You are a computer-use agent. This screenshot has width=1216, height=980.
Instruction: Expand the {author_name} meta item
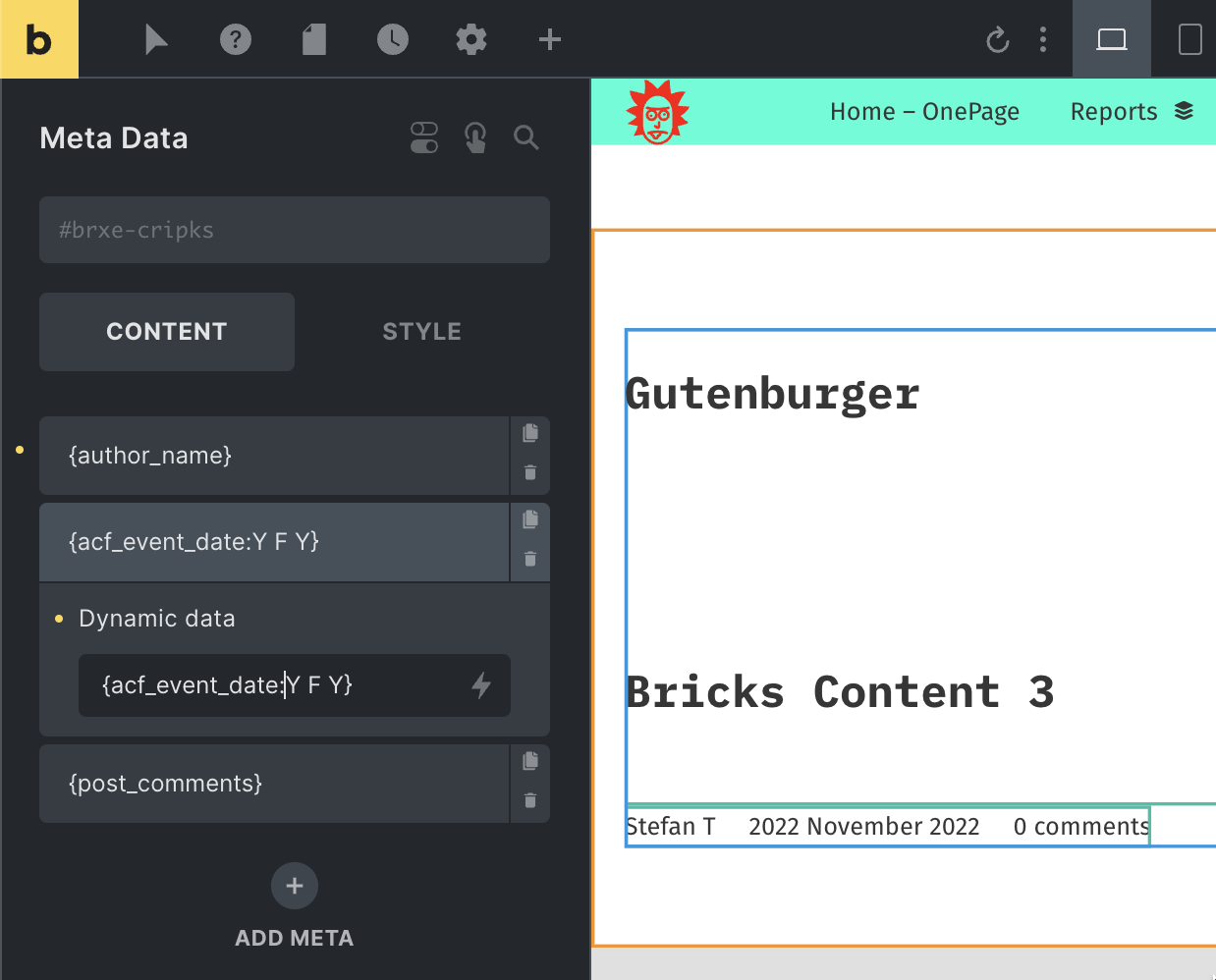coord(273,456)
